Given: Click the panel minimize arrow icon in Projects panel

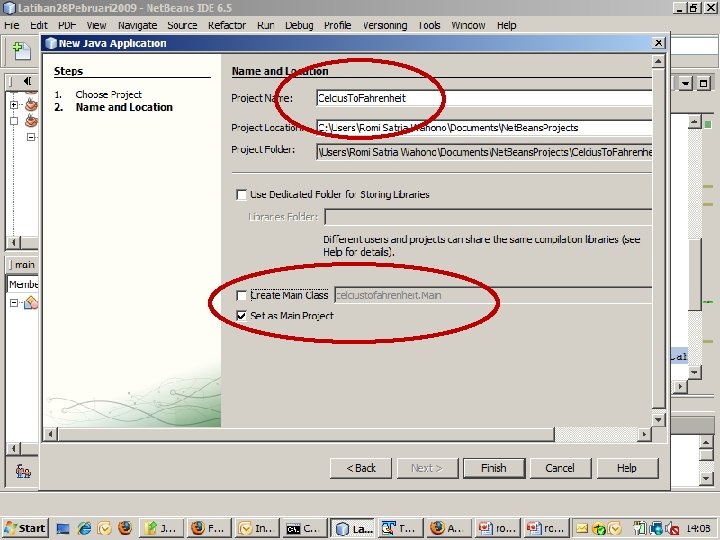Looking at the screenshot, I should (28, 81).
